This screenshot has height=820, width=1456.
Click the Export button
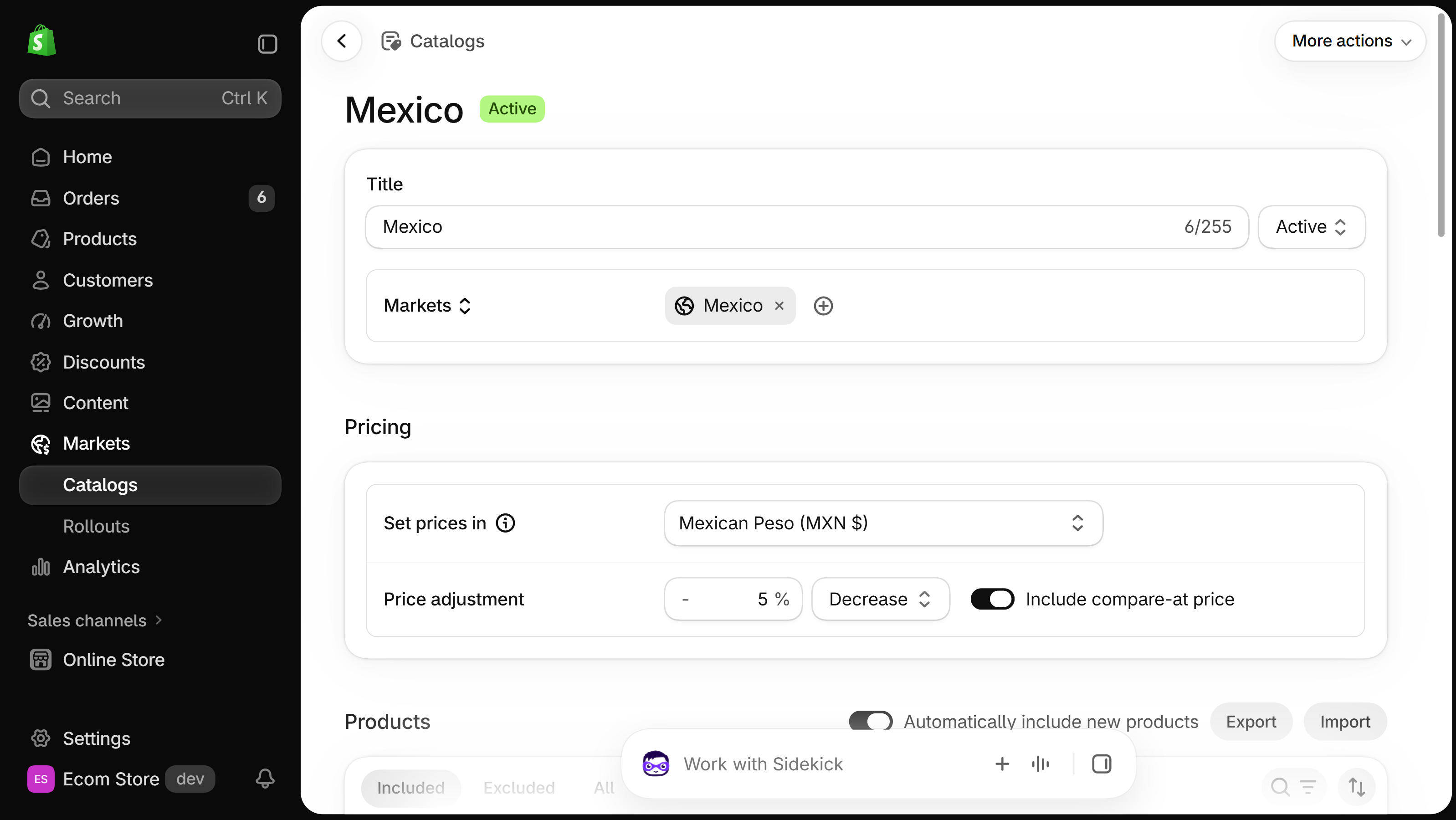1251,721
